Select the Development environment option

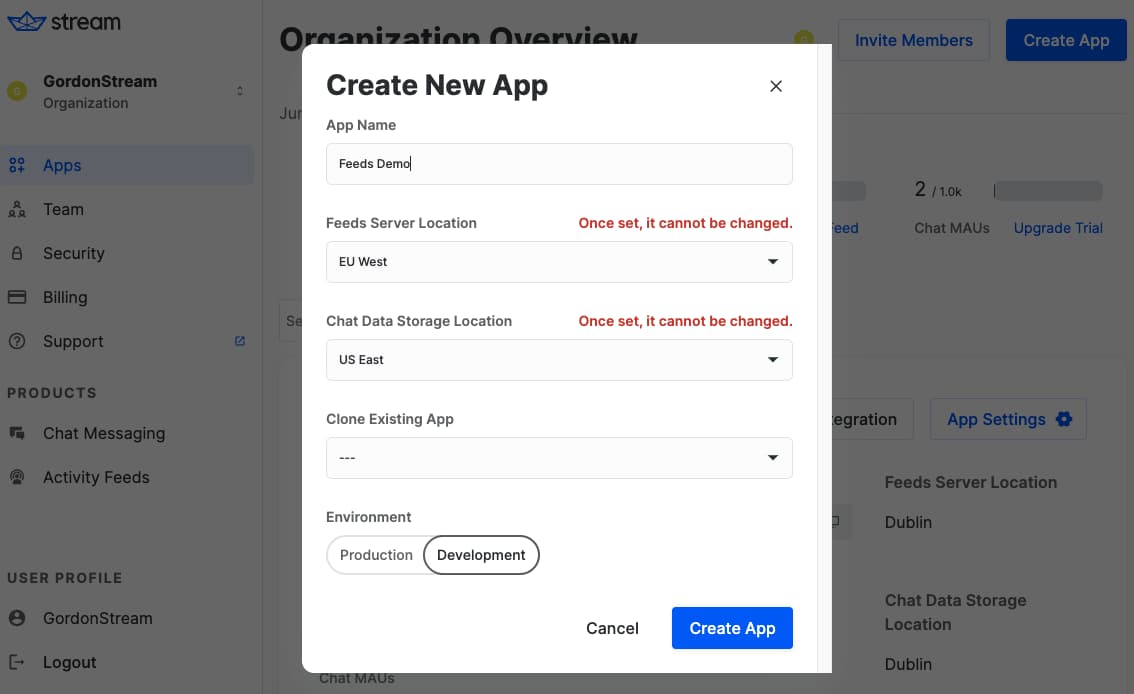[481, 555]
